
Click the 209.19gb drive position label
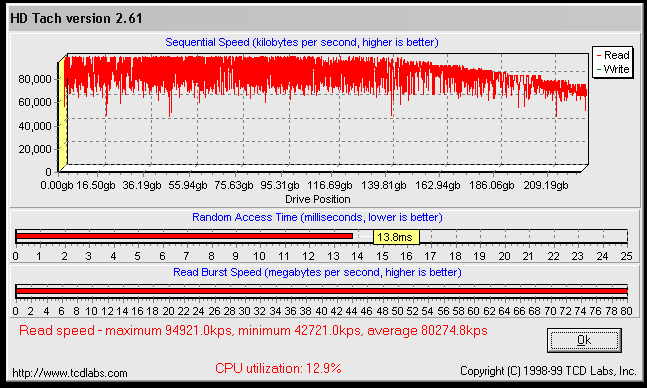click(x=545, y=185)
